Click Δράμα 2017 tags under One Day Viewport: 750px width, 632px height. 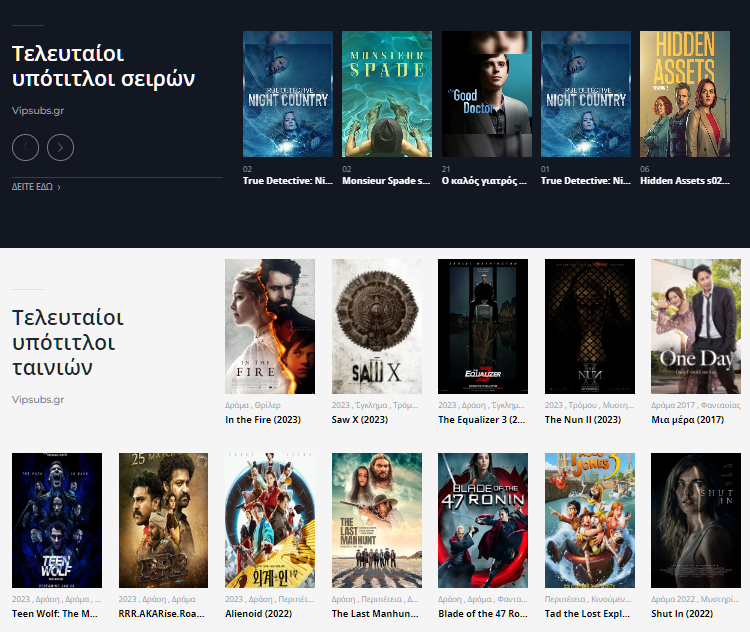(696, 405)
